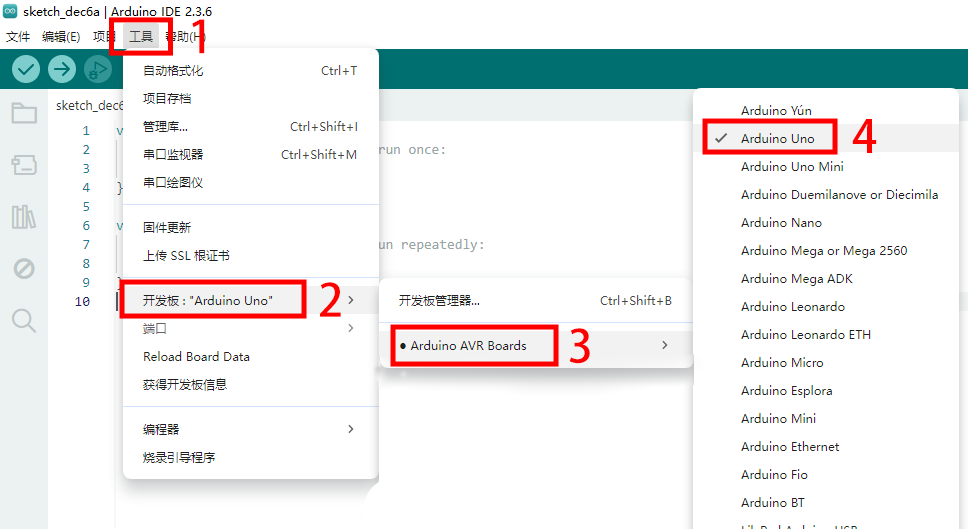This screenshot has height=529, width=968.
Task: Choose 项目存档 menu entry
Action: tap(251, 98)
